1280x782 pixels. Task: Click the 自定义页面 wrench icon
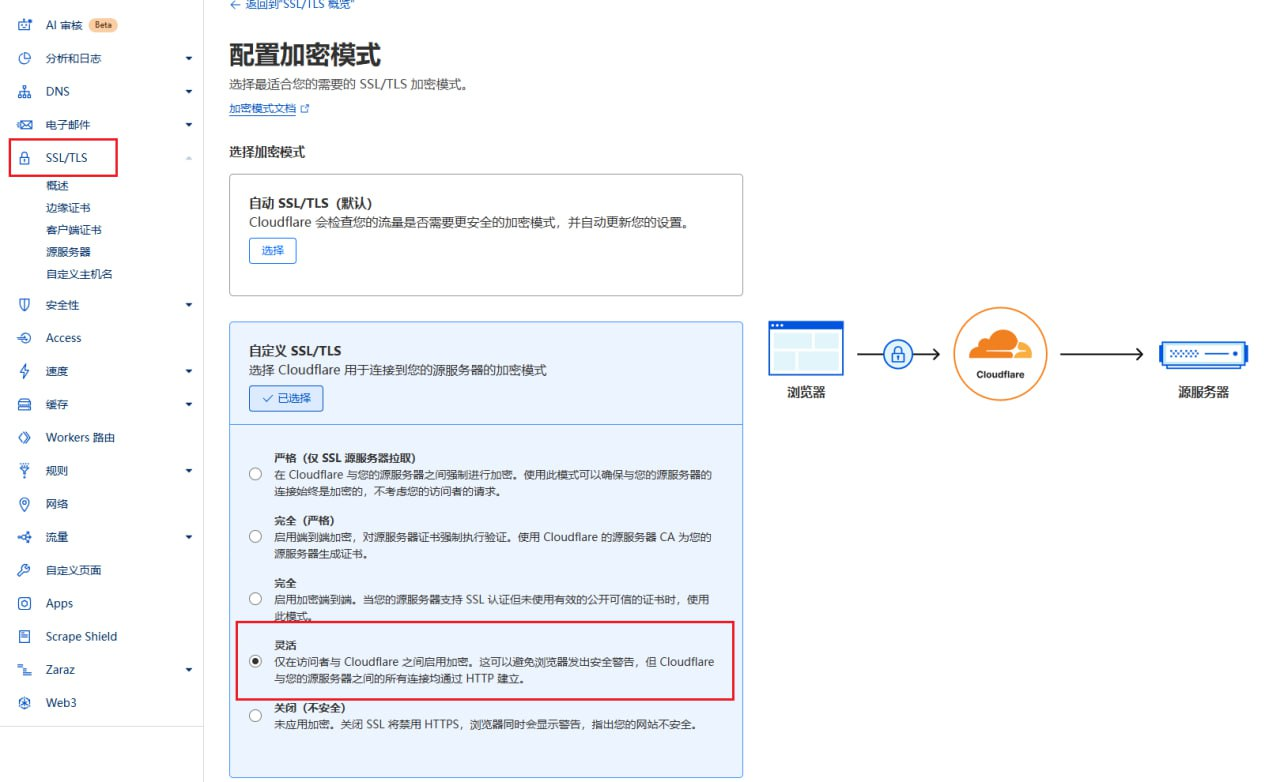(x=25, y=570)
